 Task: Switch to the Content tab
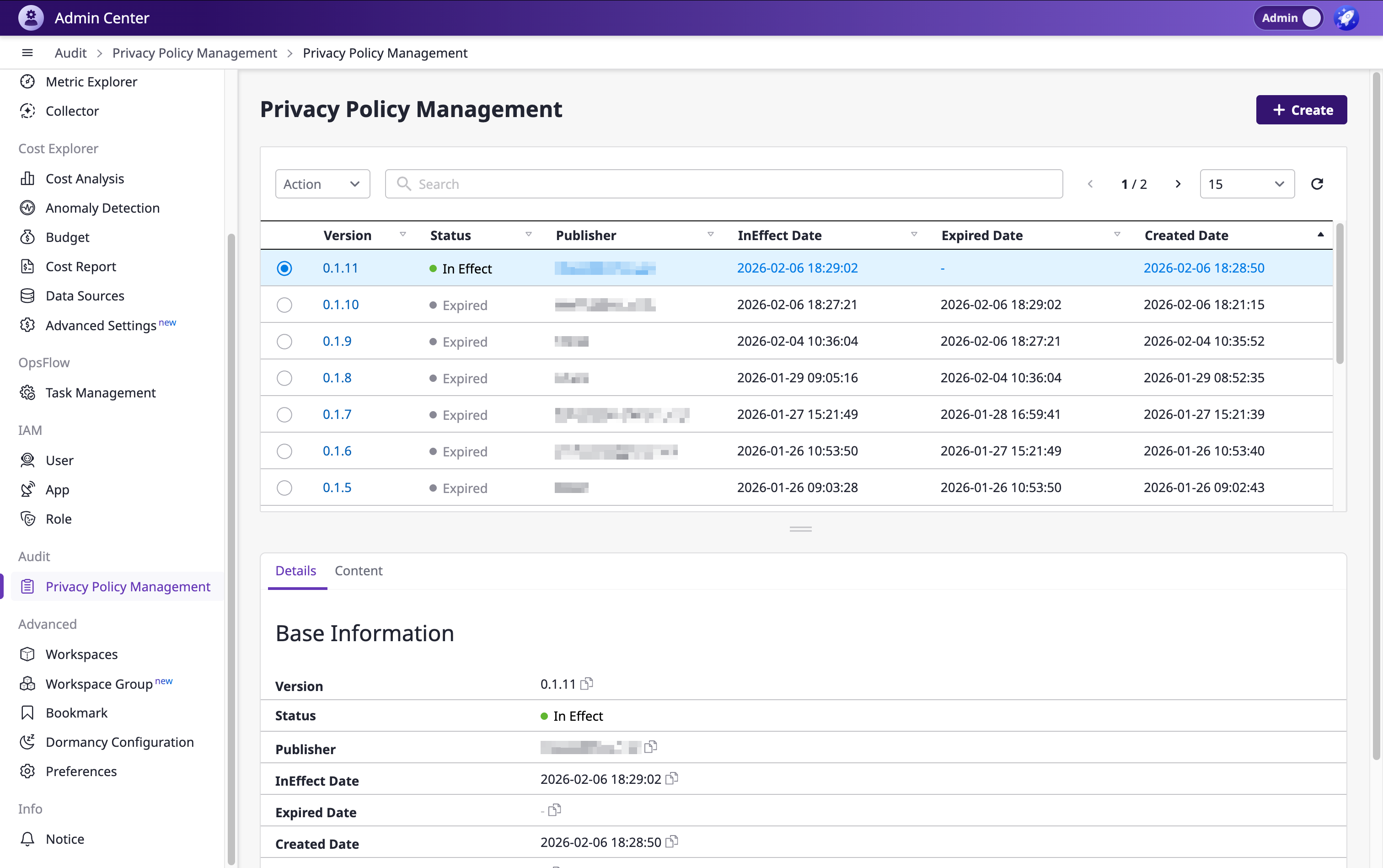point(358,571)
